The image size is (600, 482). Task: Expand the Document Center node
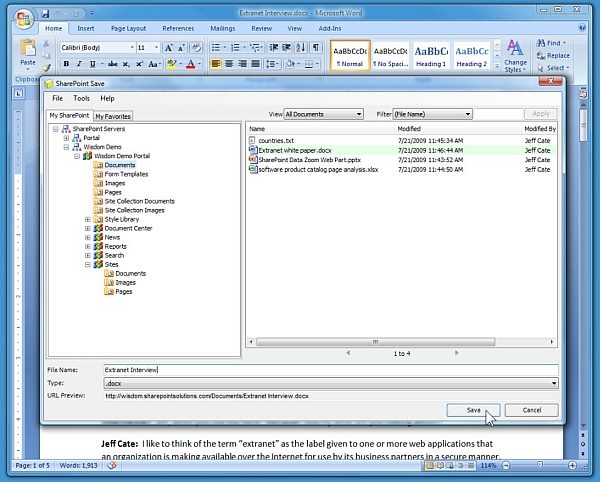88,228
